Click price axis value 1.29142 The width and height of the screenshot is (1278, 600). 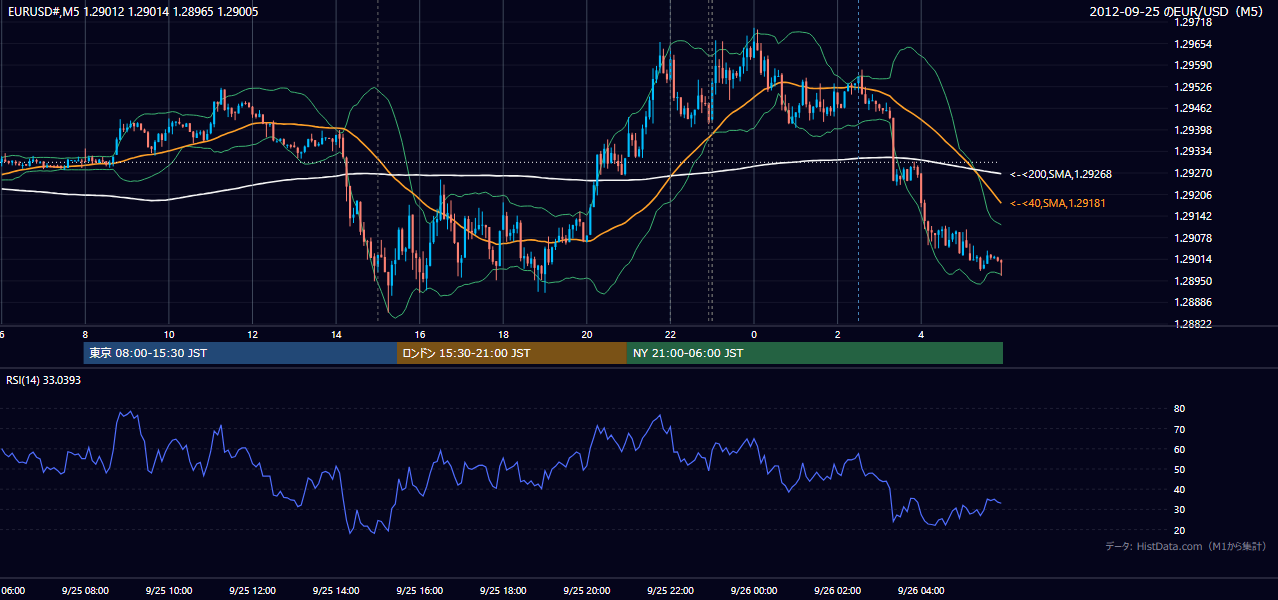pyautogui.click(x=1194, y=216)
